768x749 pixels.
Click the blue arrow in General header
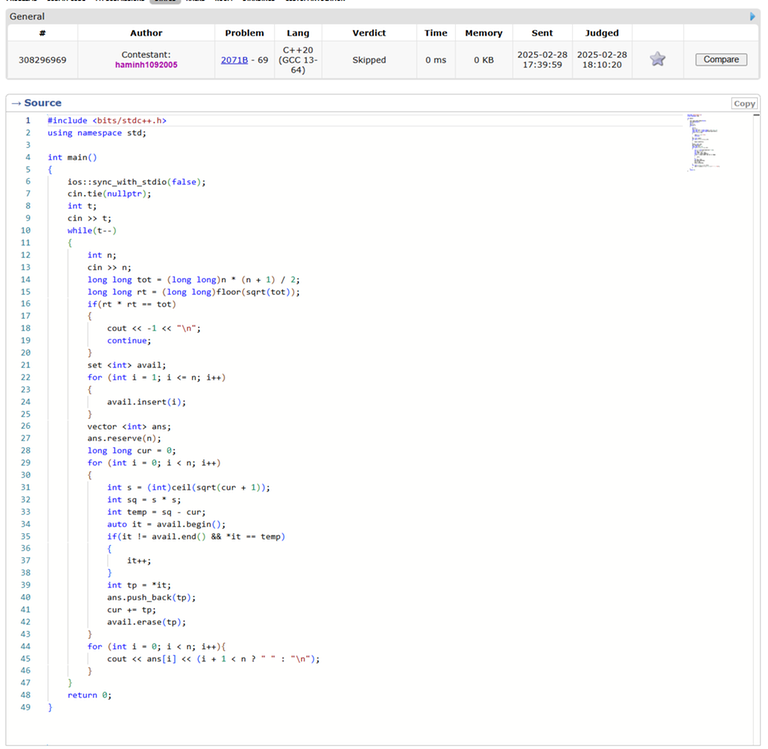tap(753, 16)
